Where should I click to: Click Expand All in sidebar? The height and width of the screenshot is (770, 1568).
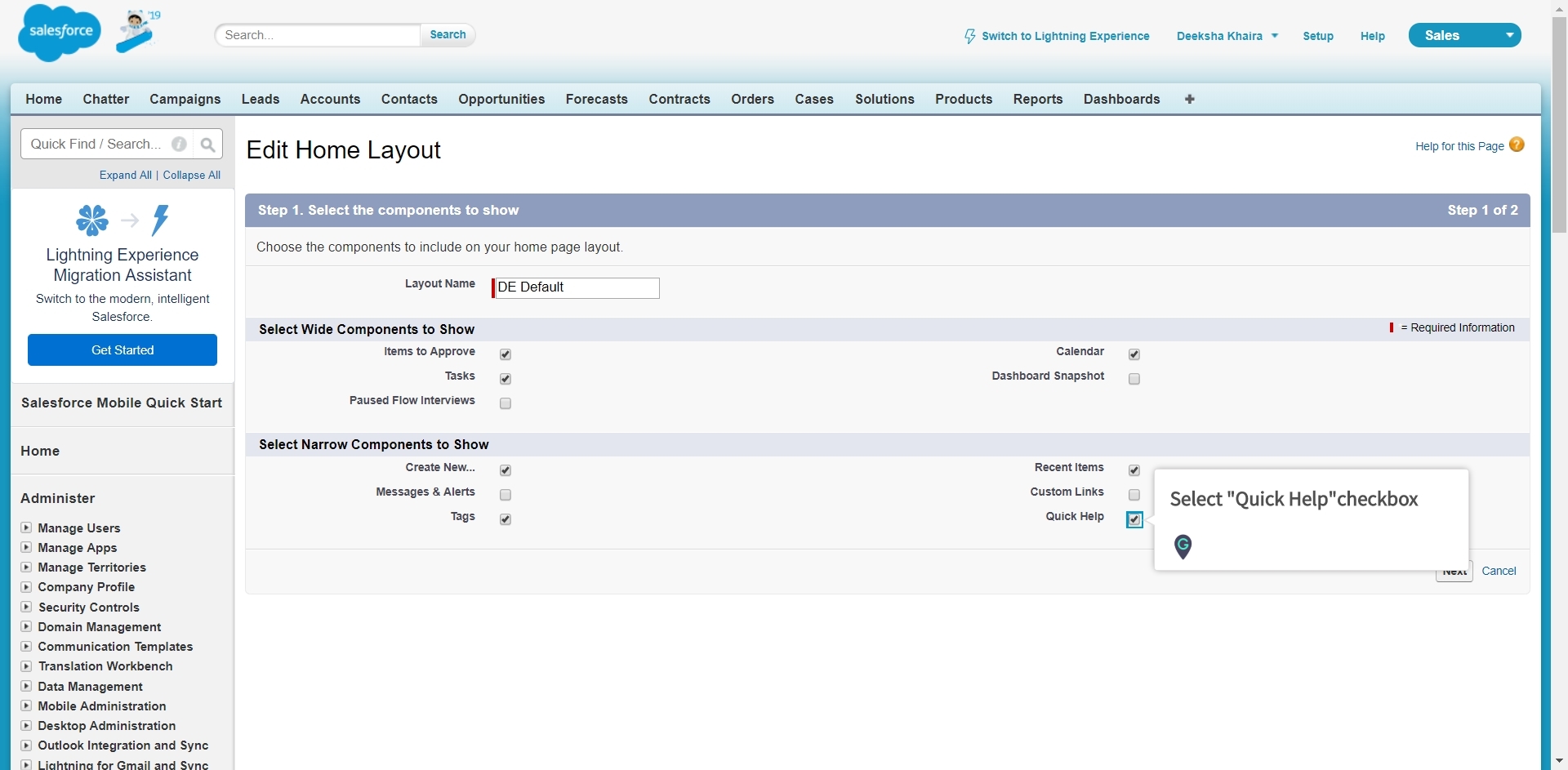coord(126,175)
